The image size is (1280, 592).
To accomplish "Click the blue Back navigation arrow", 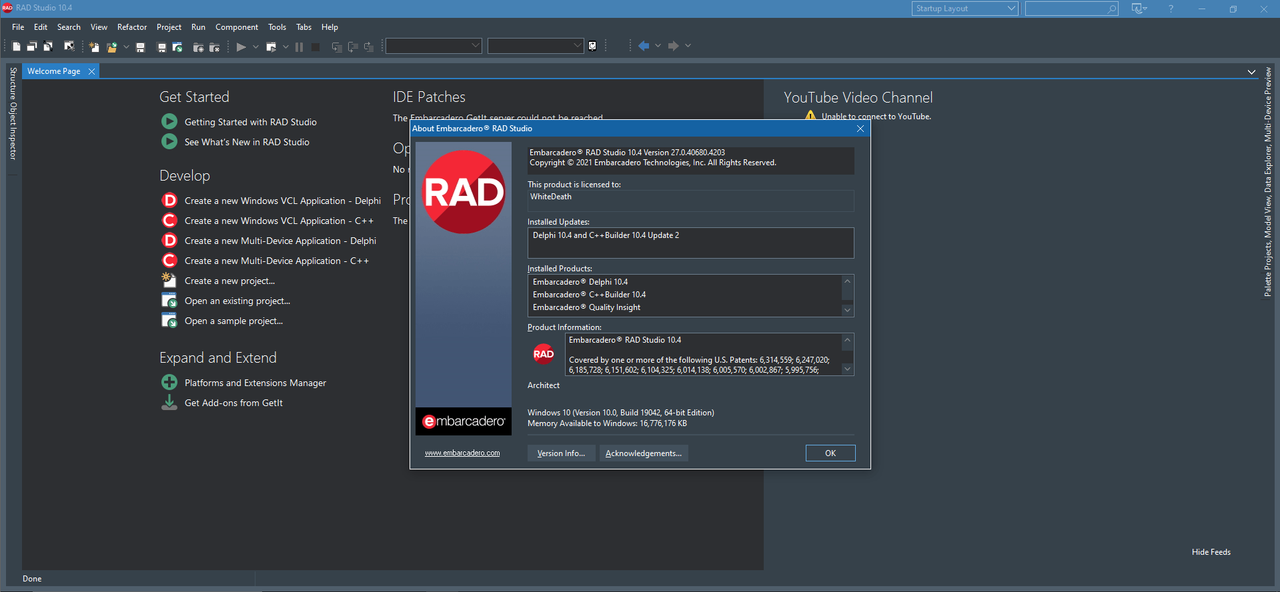I will [x=644, y=46].
